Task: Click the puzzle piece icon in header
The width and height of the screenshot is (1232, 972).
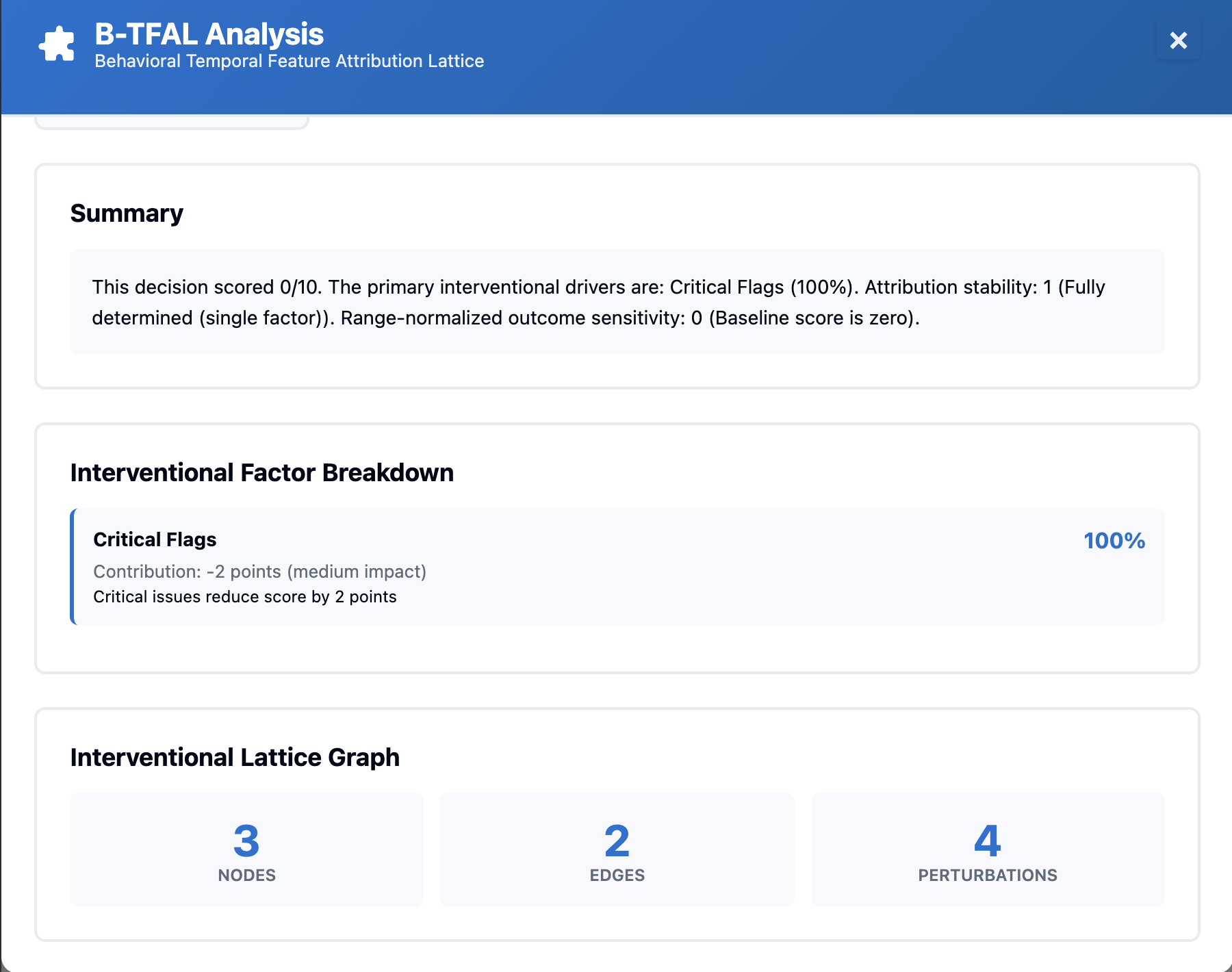Action: click(57, 45)
